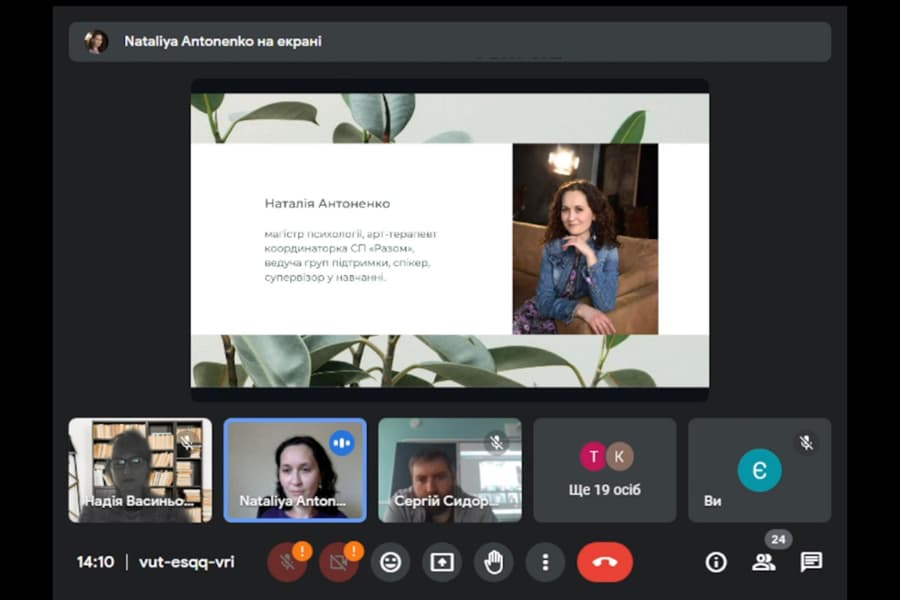Open the chat messages icon
Viewport: 900px width, 600px height.
point(811,562)
